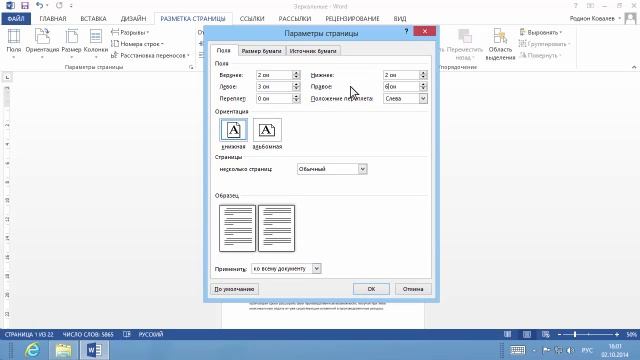Click the Правое margin field
The height and width of the screenshot is (360, 640).
tap(401, 87)
